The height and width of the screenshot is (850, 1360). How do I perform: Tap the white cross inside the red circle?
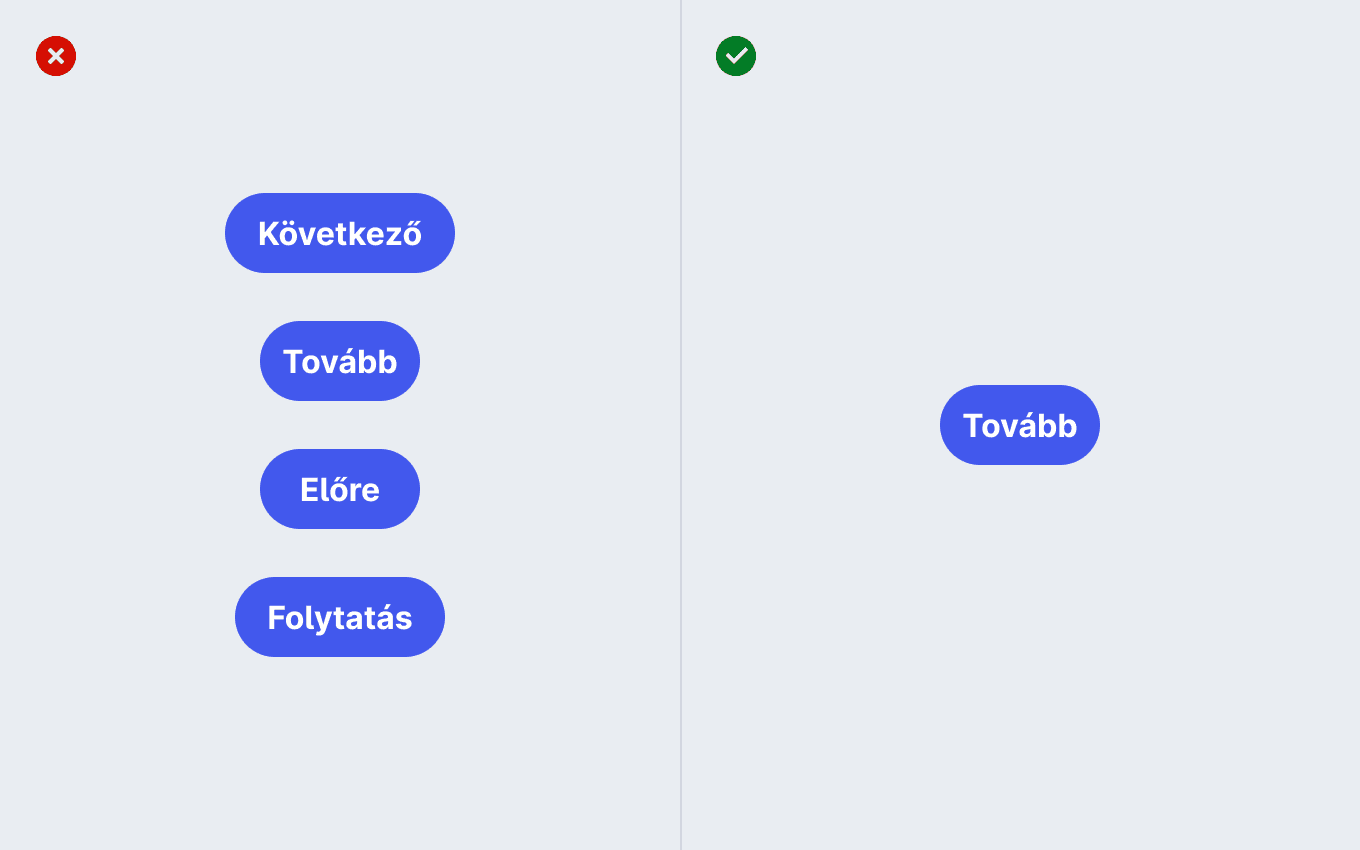click(56, 56)
